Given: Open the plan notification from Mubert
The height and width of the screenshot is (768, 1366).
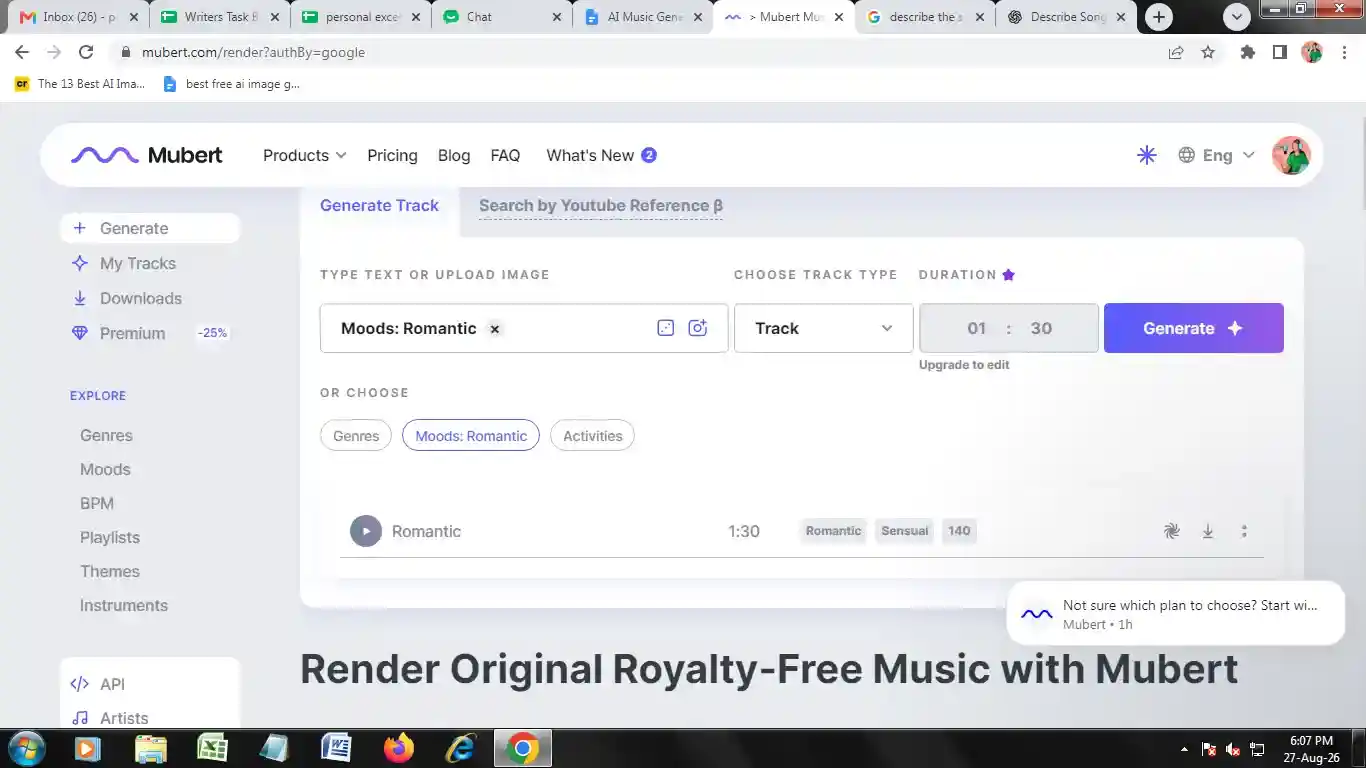Looking at the screenshot, I should click(1176, 614).
